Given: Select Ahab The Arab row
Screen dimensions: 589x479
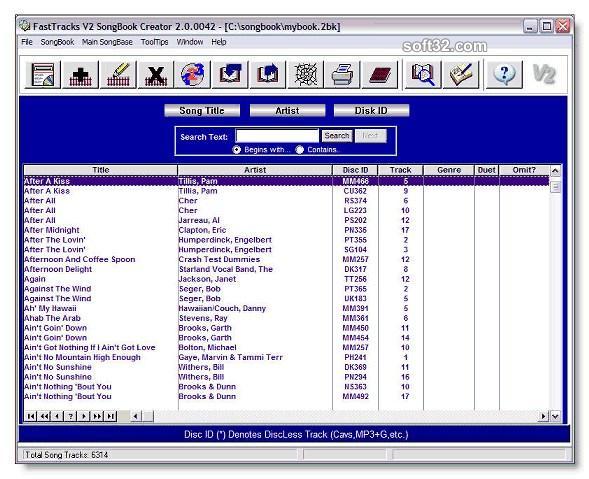Looking at the screenshot, I should 286,318.
